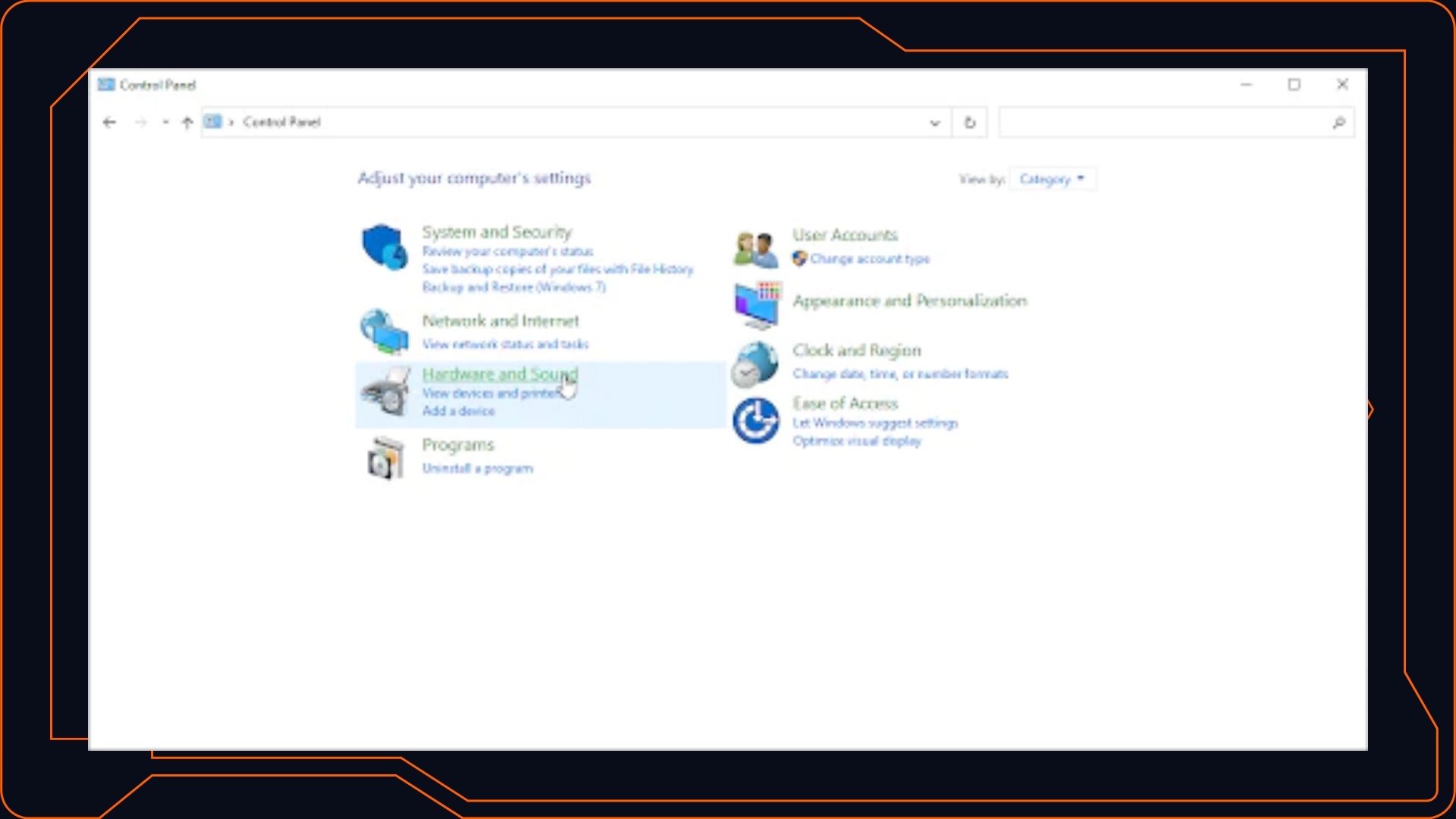
Task: Open View devices and printers
Action: 492,393
